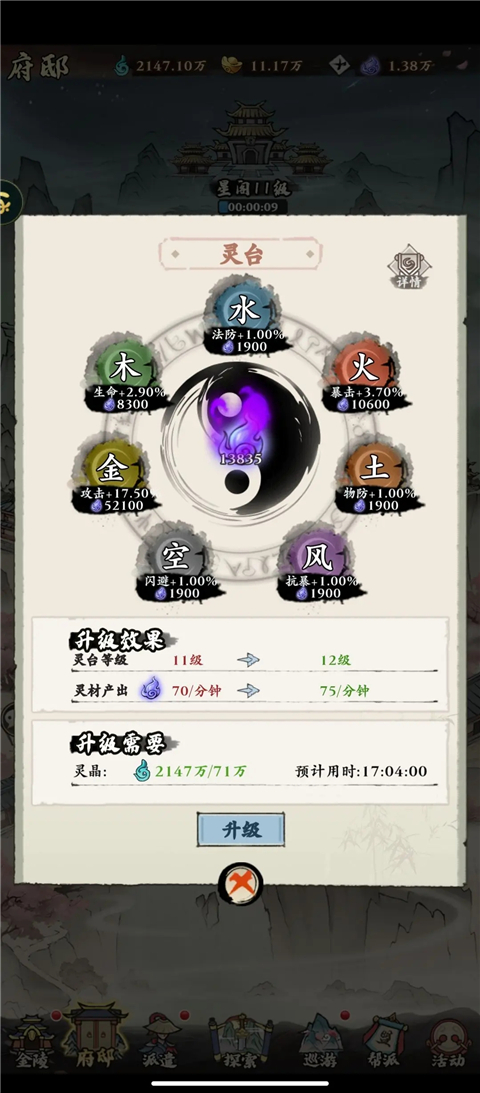Image resolution: width=480 pixels, height=1093 pixels.
Task: Select the 风 wind element orb
Action: [x=316, y=558]
